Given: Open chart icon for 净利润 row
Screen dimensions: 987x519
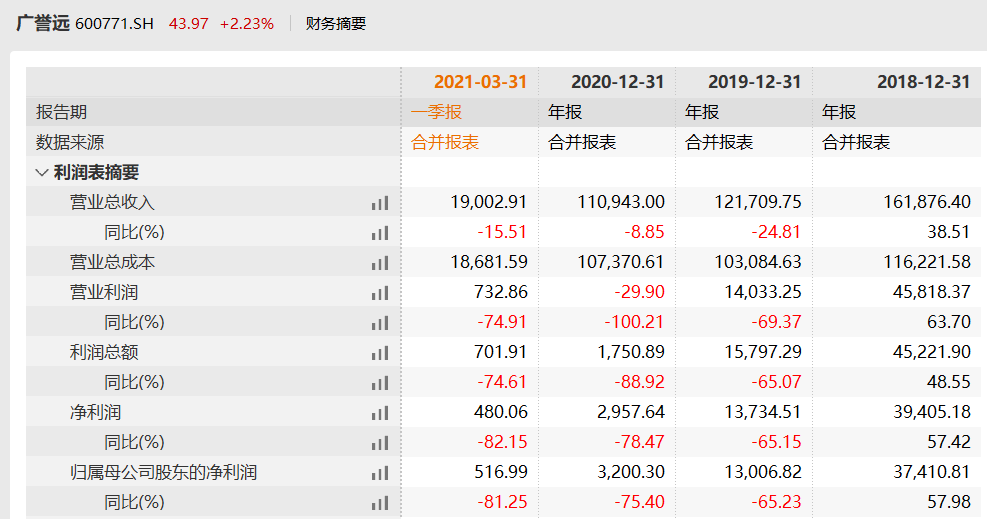Looking at the screenshot, I should point(380,413).
